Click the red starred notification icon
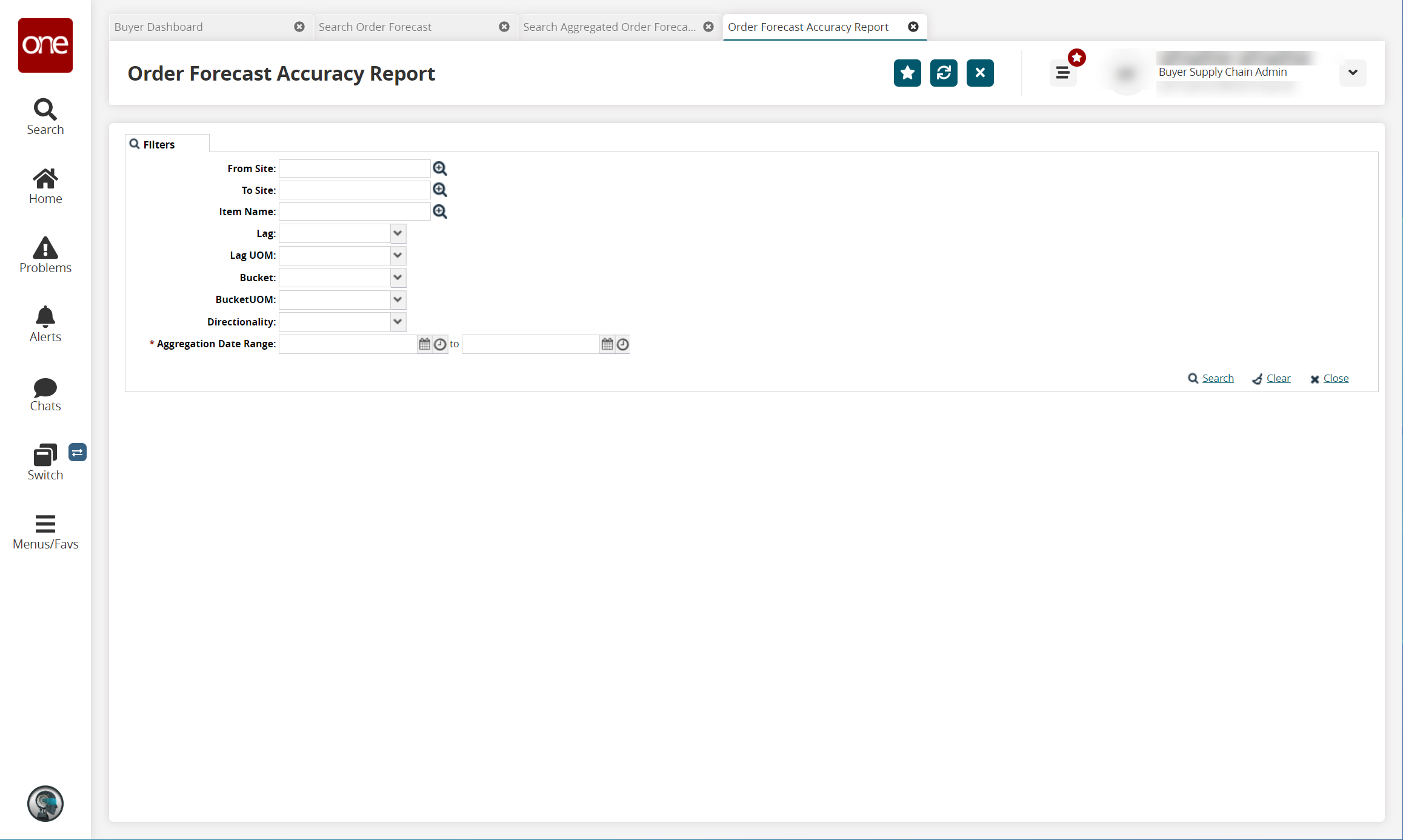Image resolution: width=1403 pixels, height=840 pixels. [x=1077, y=57]
